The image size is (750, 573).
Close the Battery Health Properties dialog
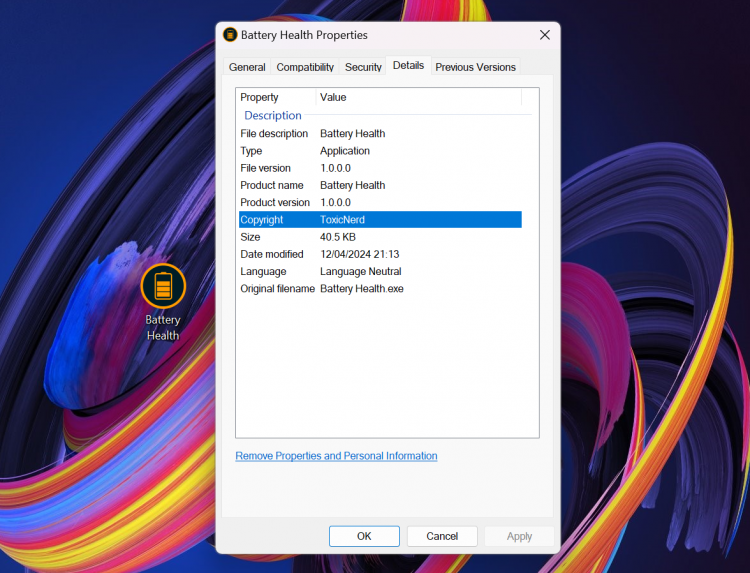(x=544, y=35)
